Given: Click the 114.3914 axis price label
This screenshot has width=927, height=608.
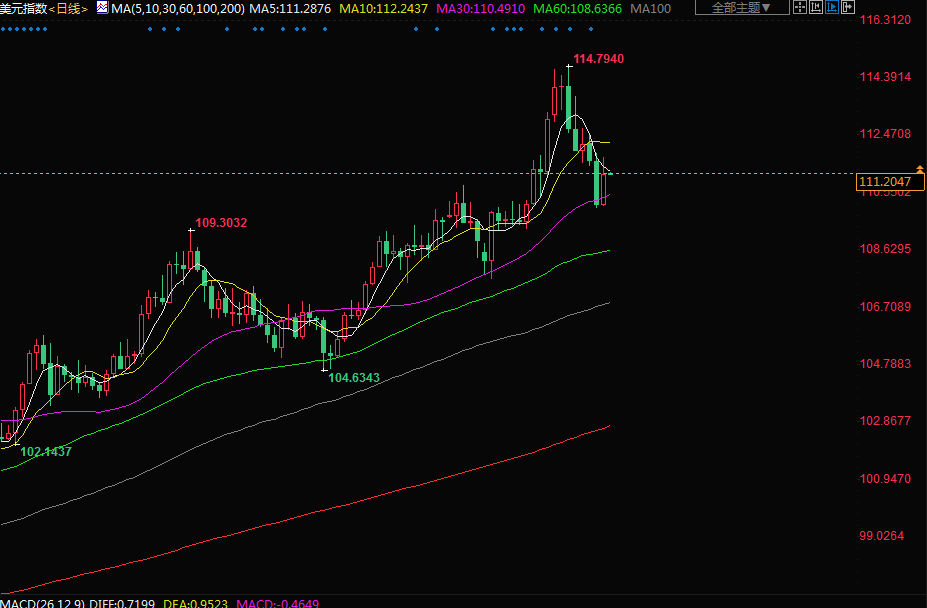Looking at the screenshot, I should click(x=885, y=76).
